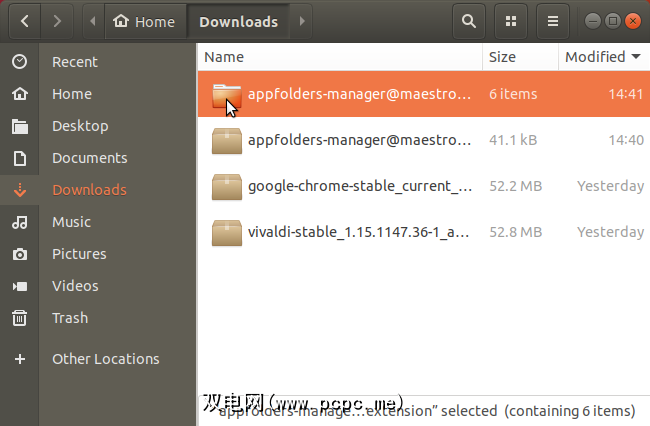Minimize the file manager window

coord(592,21)
